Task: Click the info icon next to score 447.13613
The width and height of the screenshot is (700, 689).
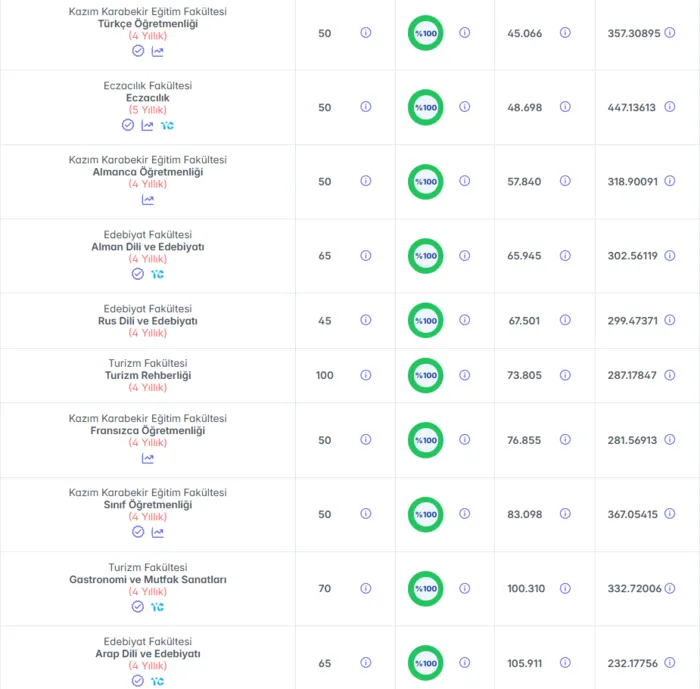Action: point(669,107)
